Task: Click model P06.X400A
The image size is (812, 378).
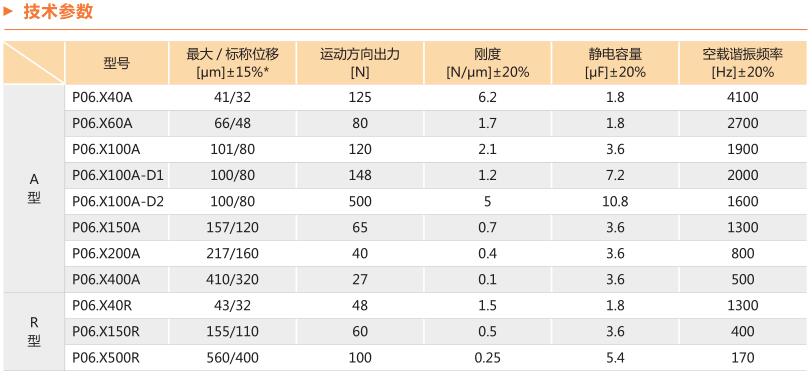Action: (106, 279)
